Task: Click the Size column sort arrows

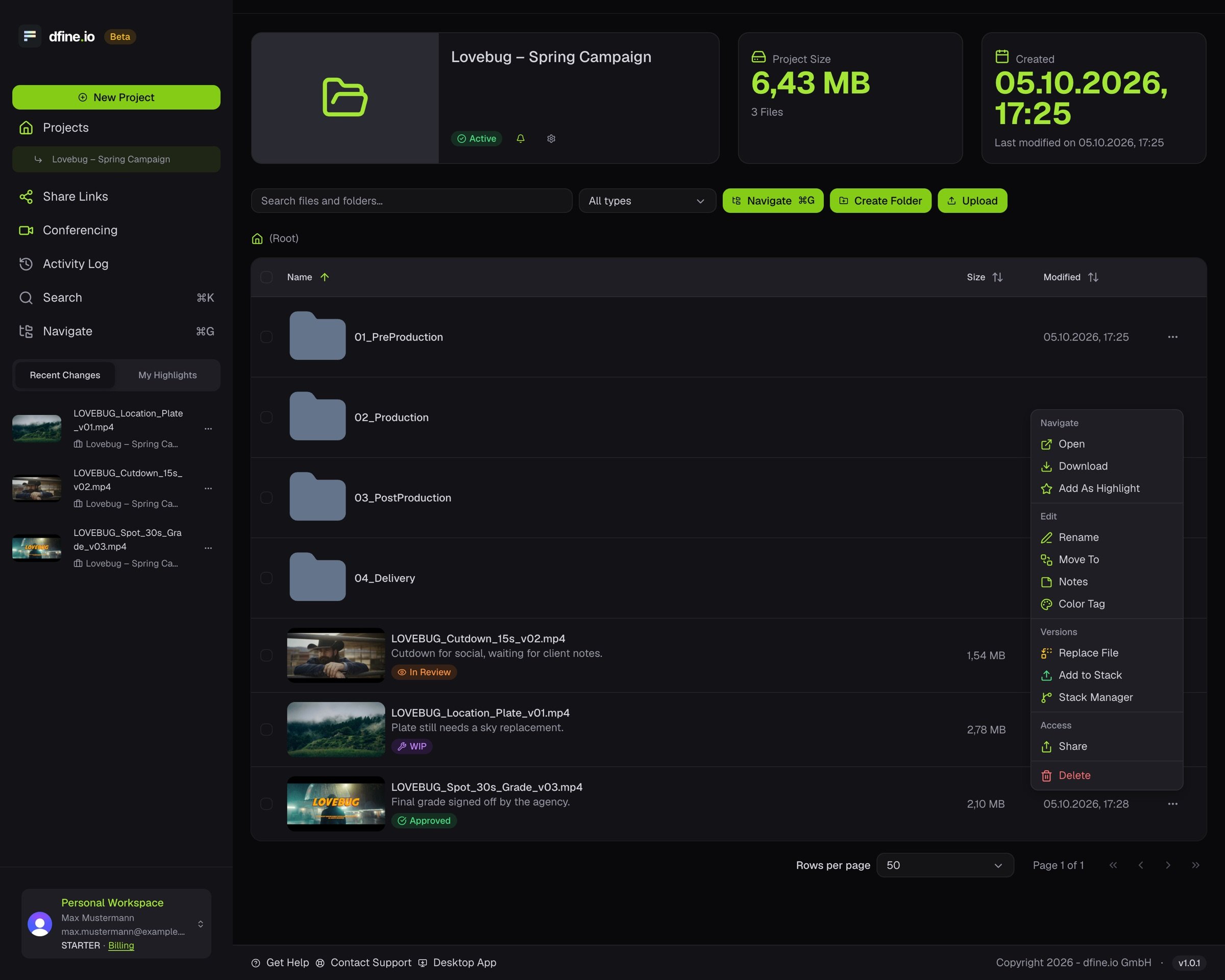Action: coord(998,277)
